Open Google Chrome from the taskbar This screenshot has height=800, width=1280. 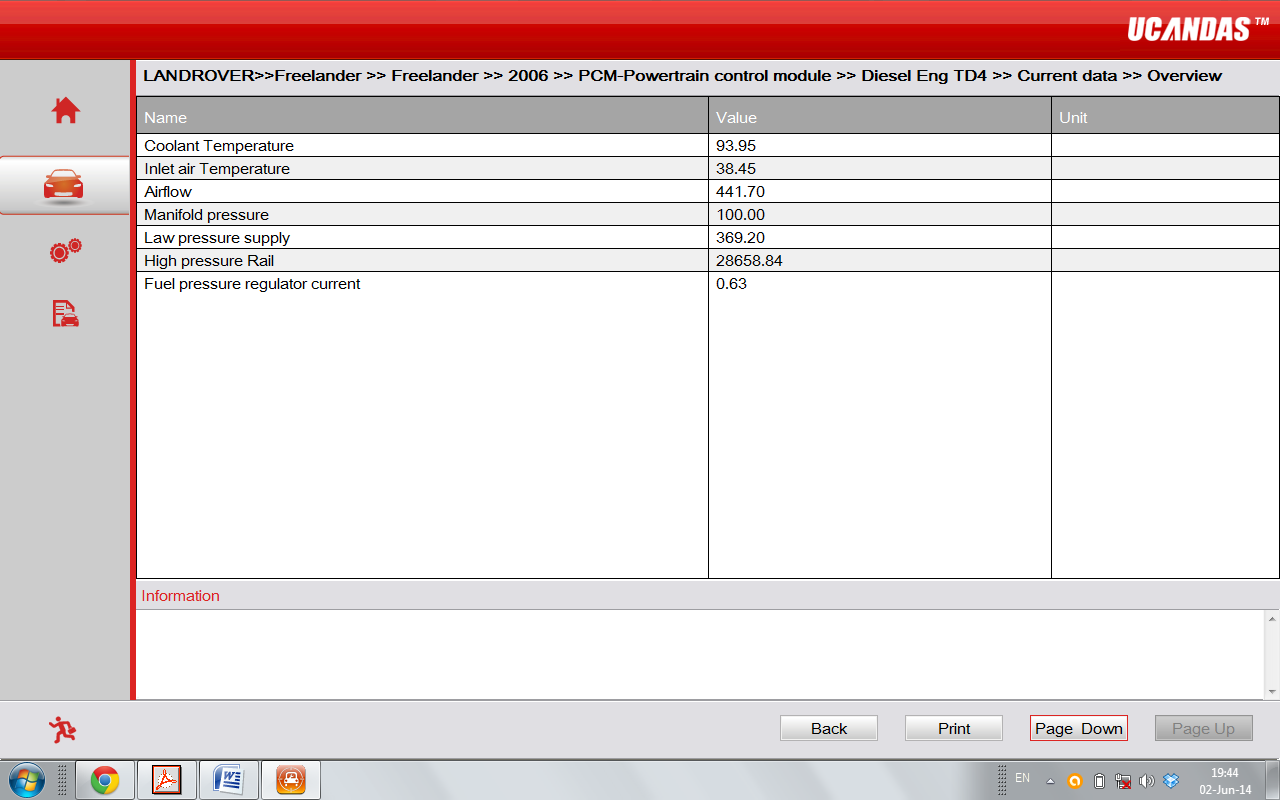(x=105, y=780)
